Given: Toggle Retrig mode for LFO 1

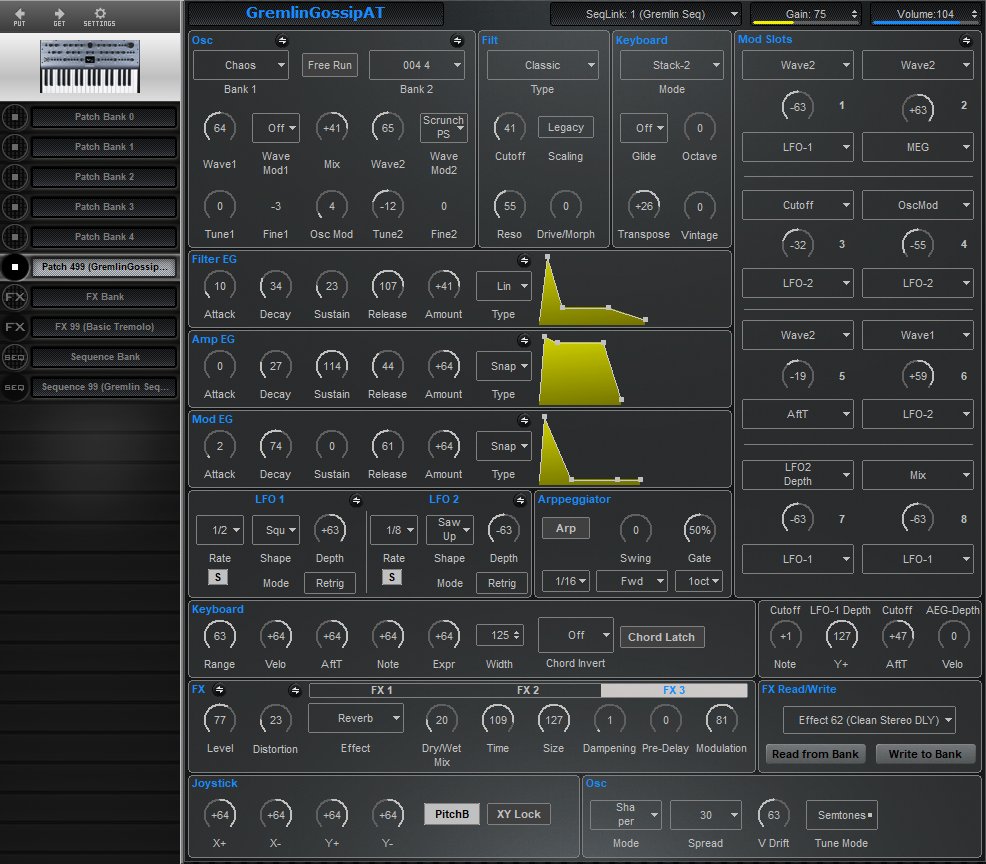Looking at the screenshot, I should (x=330, y=584).
